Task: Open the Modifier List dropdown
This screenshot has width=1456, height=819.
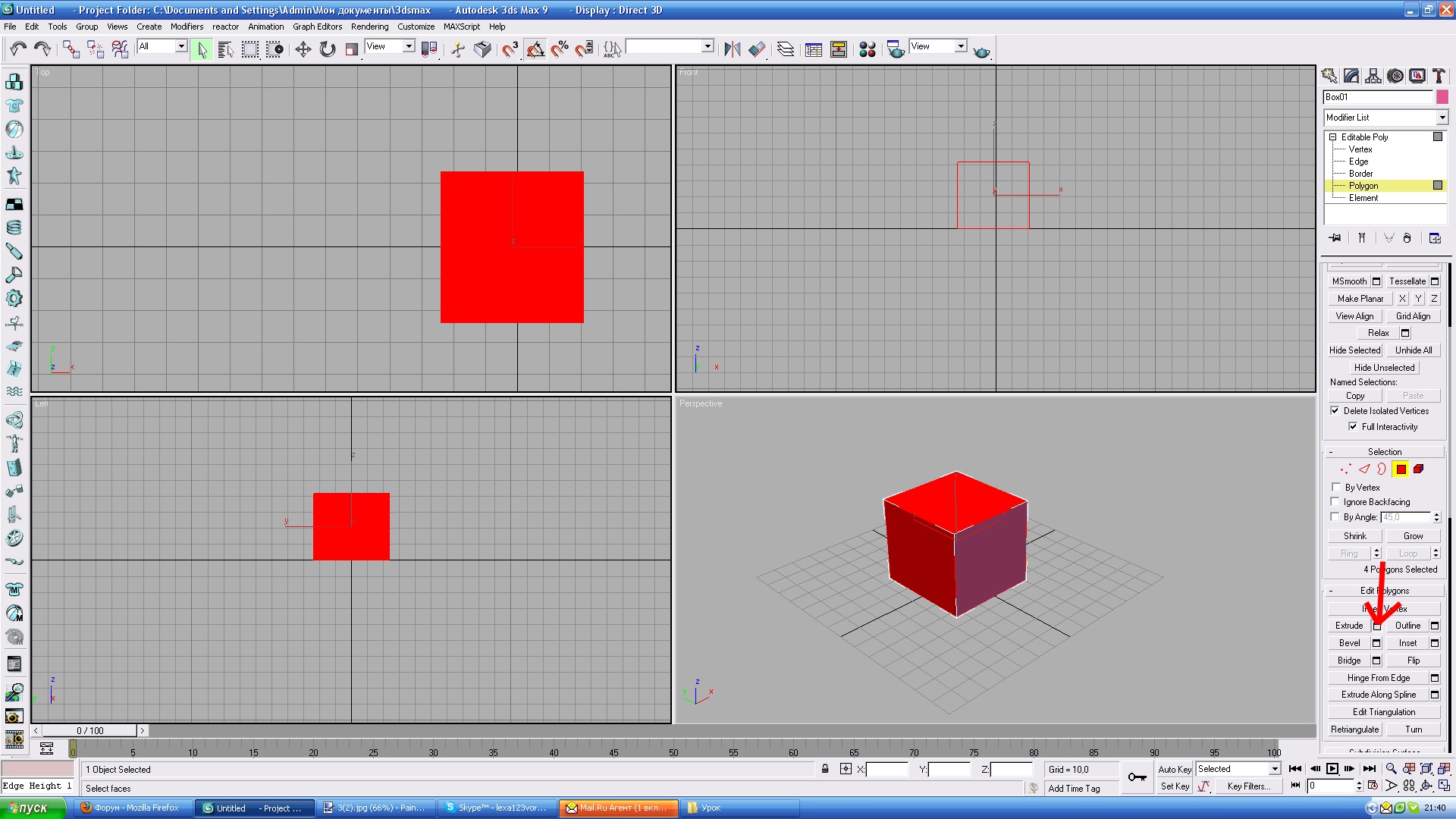Action: (x=1442, y=118)
